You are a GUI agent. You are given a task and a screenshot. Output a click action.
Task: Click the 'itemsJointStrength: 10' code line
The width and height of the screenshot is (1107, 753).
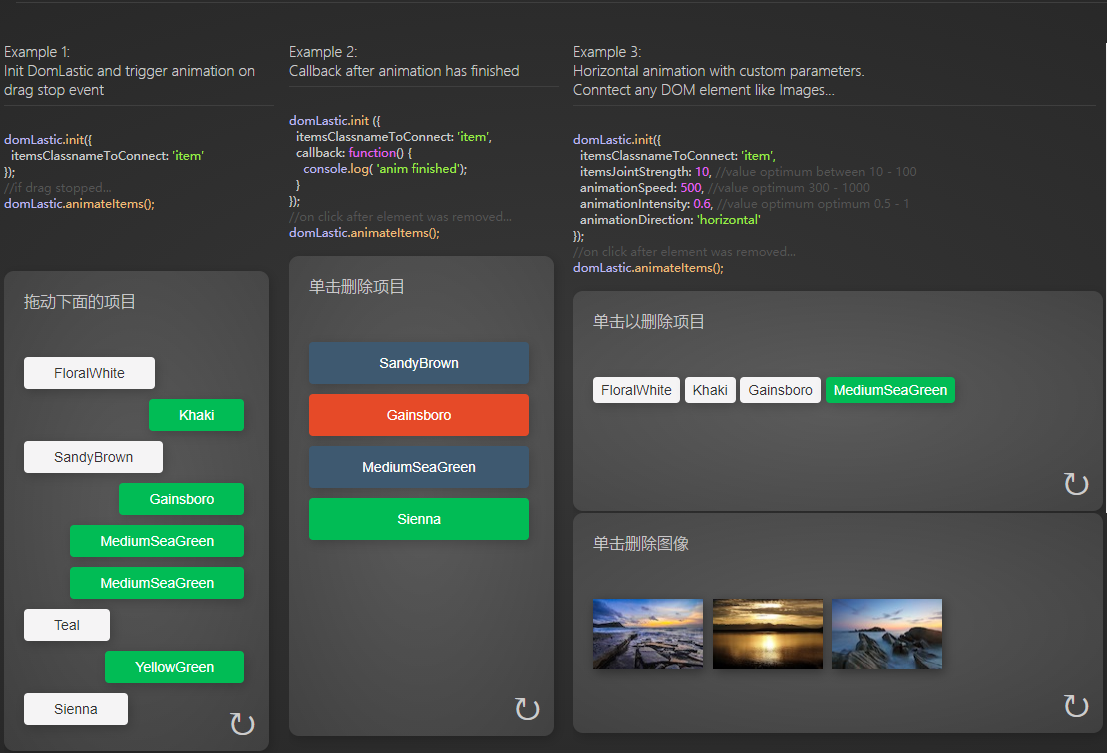[645, 171]
